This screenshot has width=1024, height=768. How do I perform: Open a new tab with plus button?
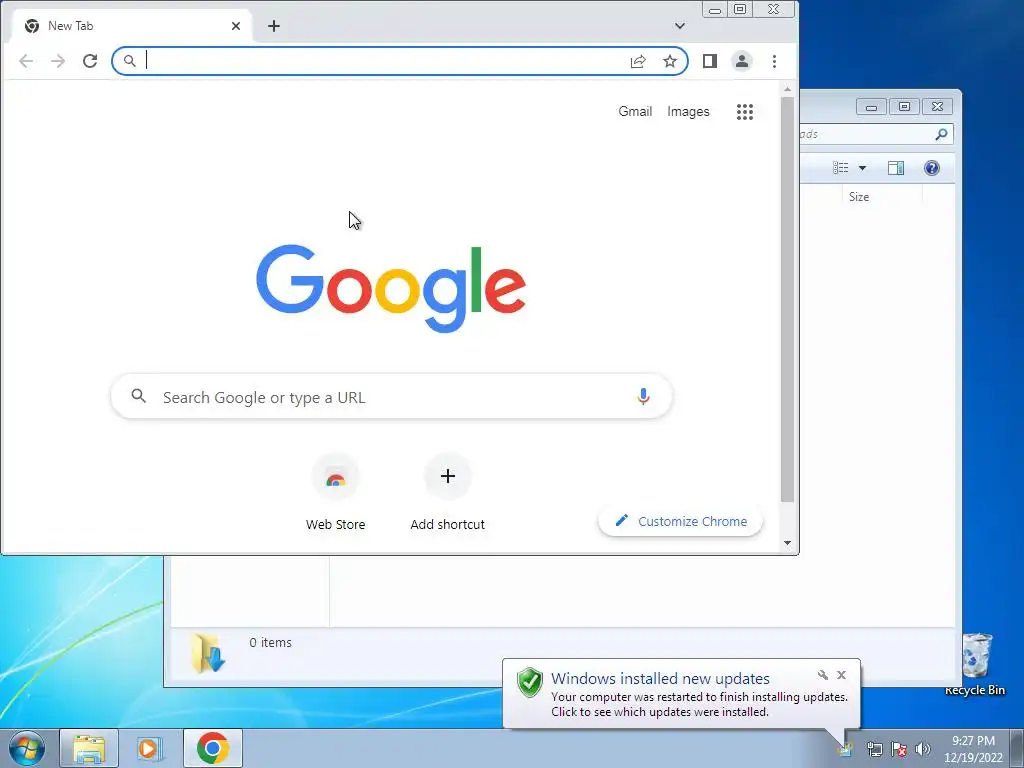pyautogui.click(x=274, y=26)
